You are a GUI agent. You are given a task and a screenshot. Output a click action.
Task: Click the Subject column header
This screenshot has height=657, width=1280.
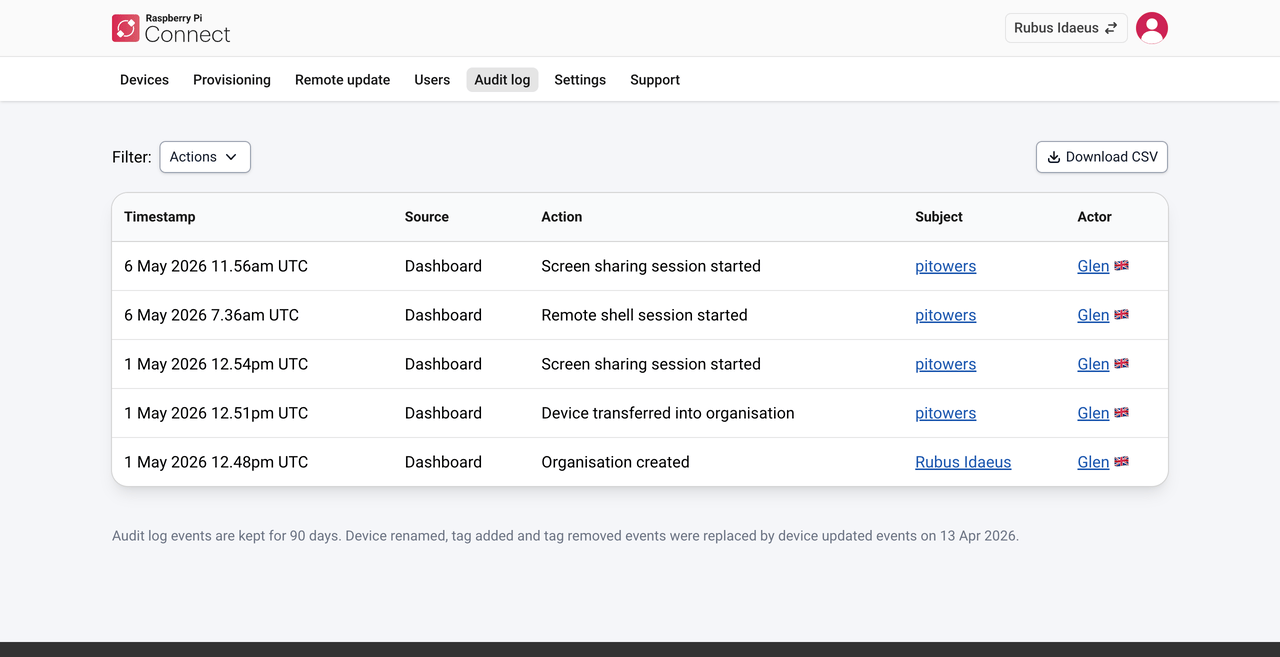tap(939, 217)
